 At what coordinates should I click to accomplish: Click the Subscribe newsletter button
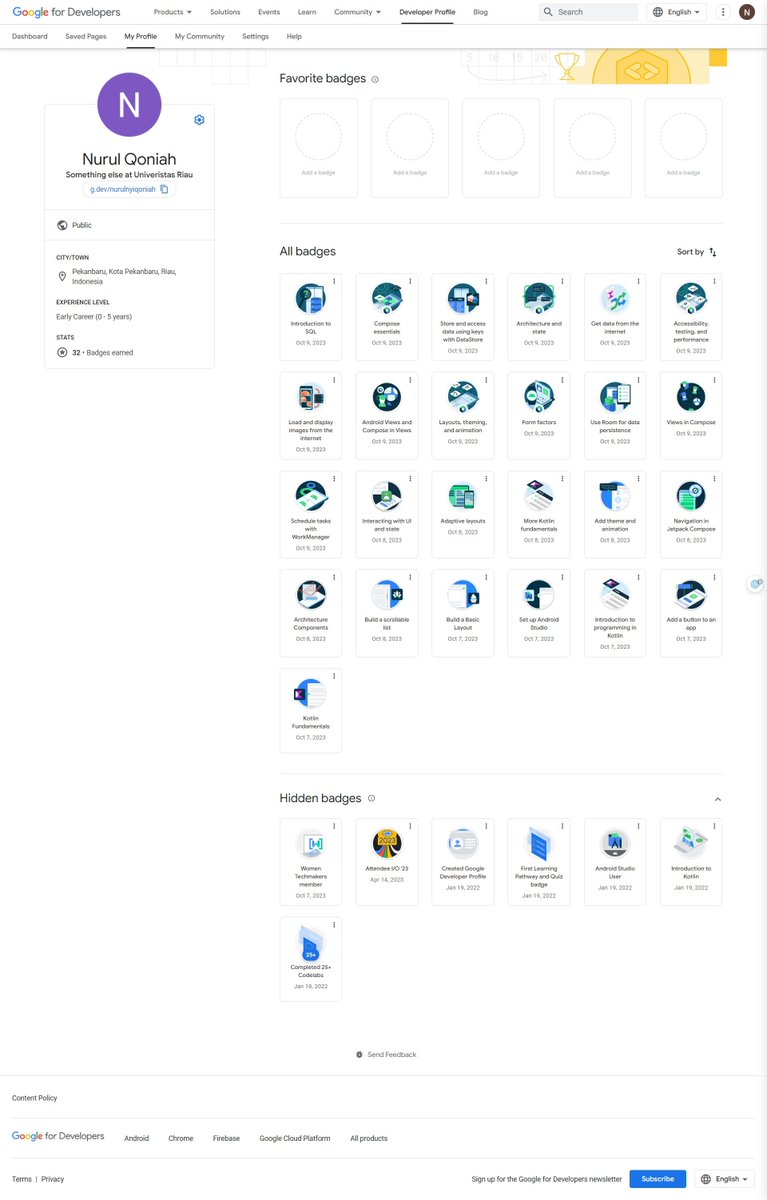pyautogui.click(x=658, y=1179)
